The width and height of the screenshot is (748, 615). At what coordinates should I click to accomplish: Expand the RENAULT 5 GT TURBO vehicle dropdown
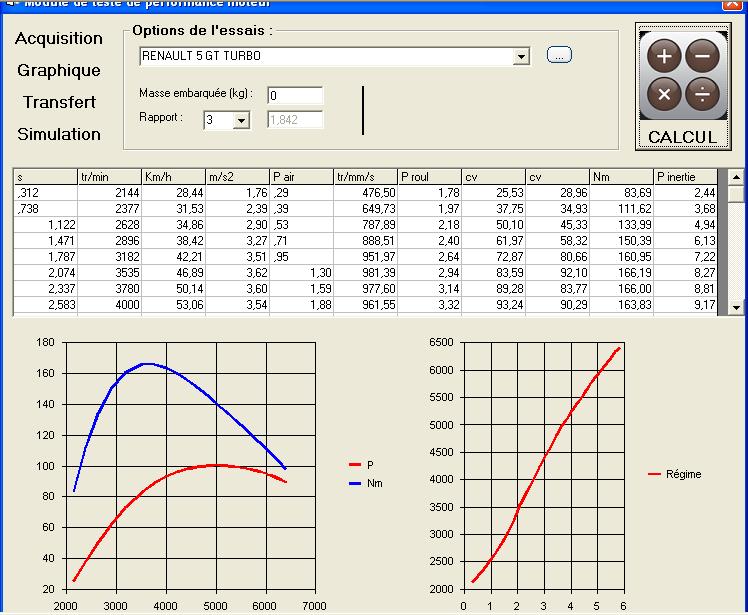[520, 57]
